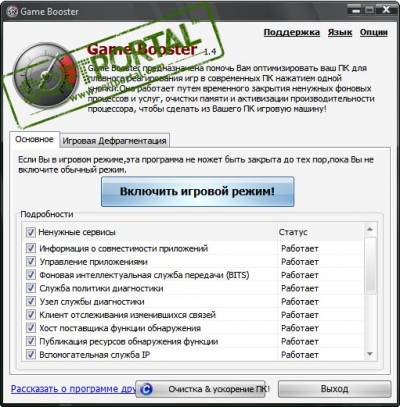Click Включить игровой режим! button
Image resolution: width=400 pixels, height=407 pixels.
(x=197, y=192)
